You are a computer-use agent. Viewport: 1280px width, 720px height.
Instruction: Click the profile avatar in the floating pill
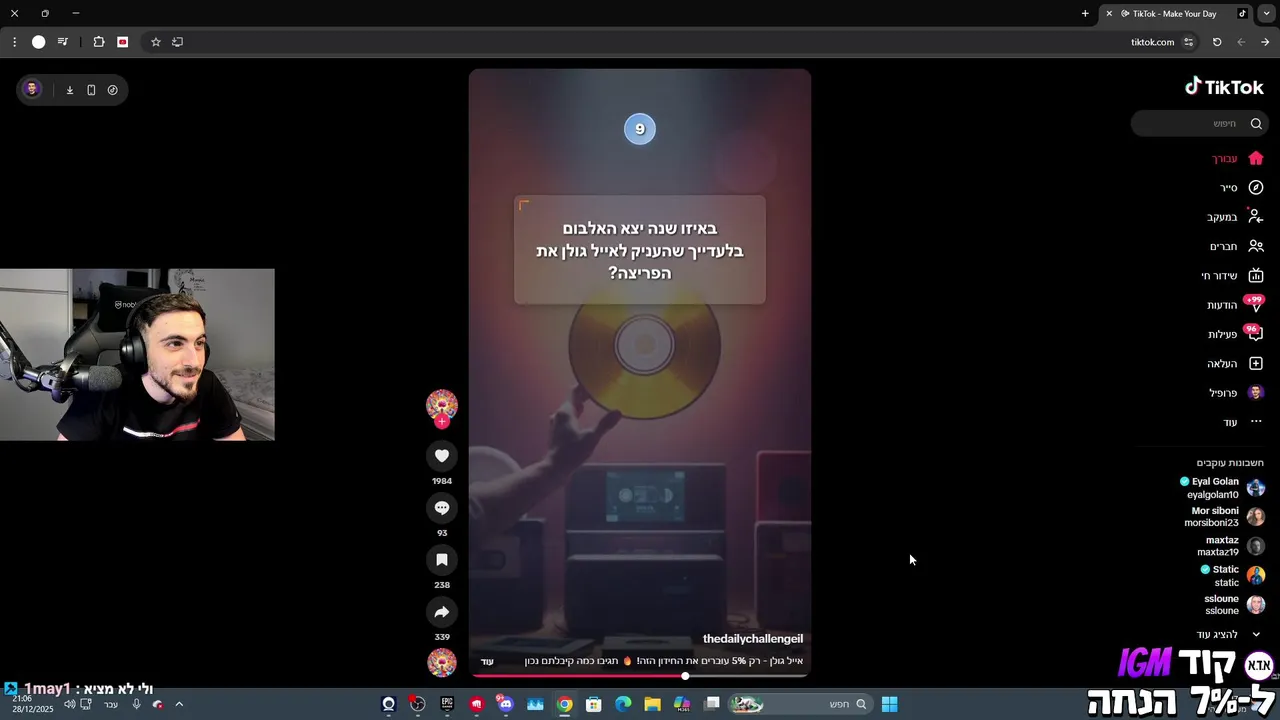[32, 90]
